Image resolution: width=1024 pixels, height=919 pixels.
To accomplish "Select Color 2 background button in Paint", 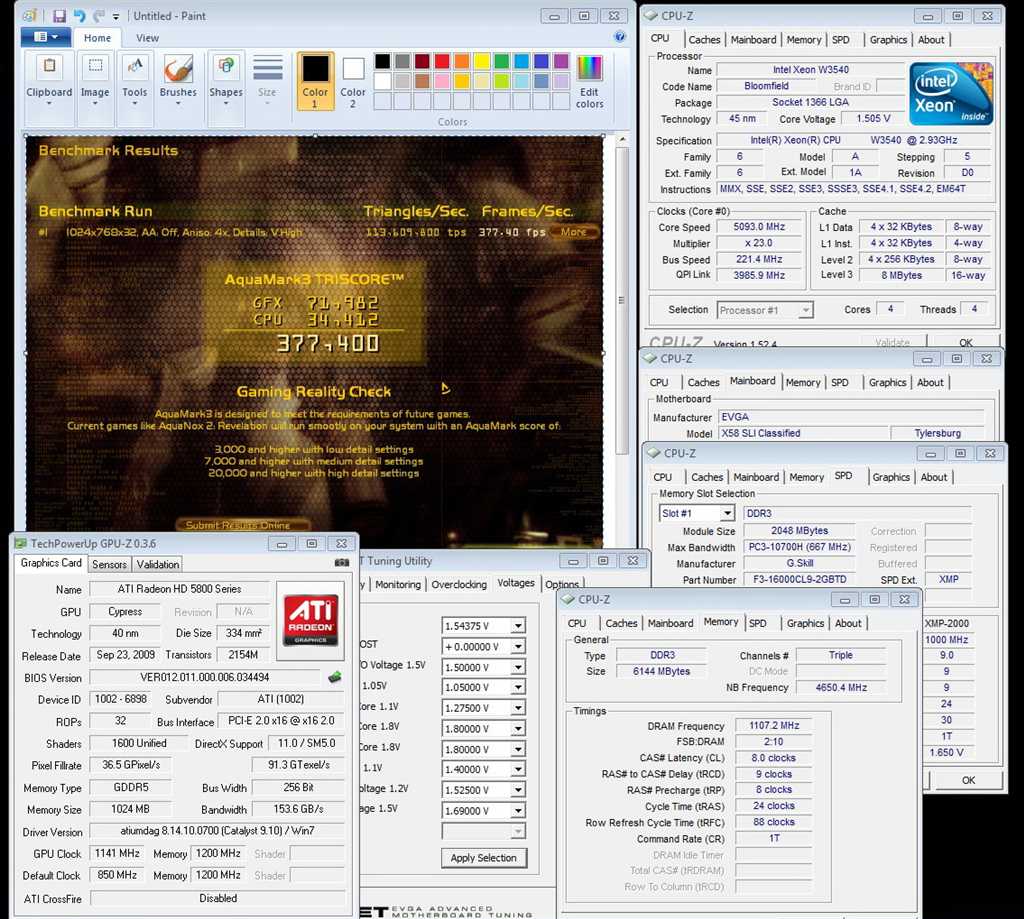I will click(353, 81).
